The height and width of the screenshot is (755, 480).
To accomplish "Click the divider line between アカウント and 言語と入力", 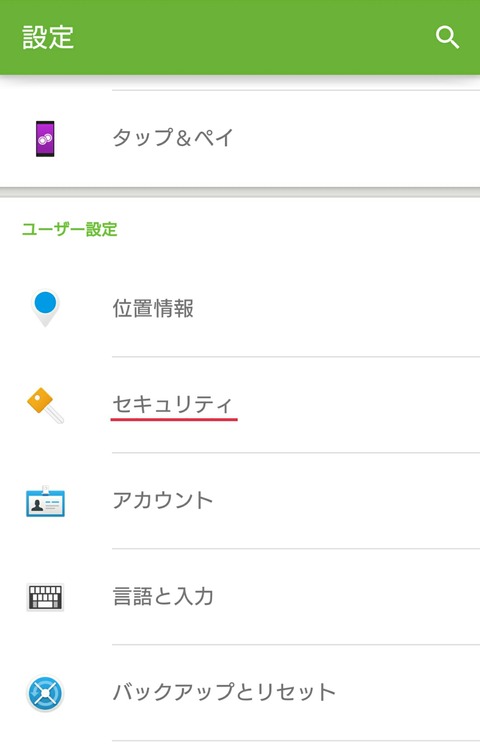I will tap(296, 548).
